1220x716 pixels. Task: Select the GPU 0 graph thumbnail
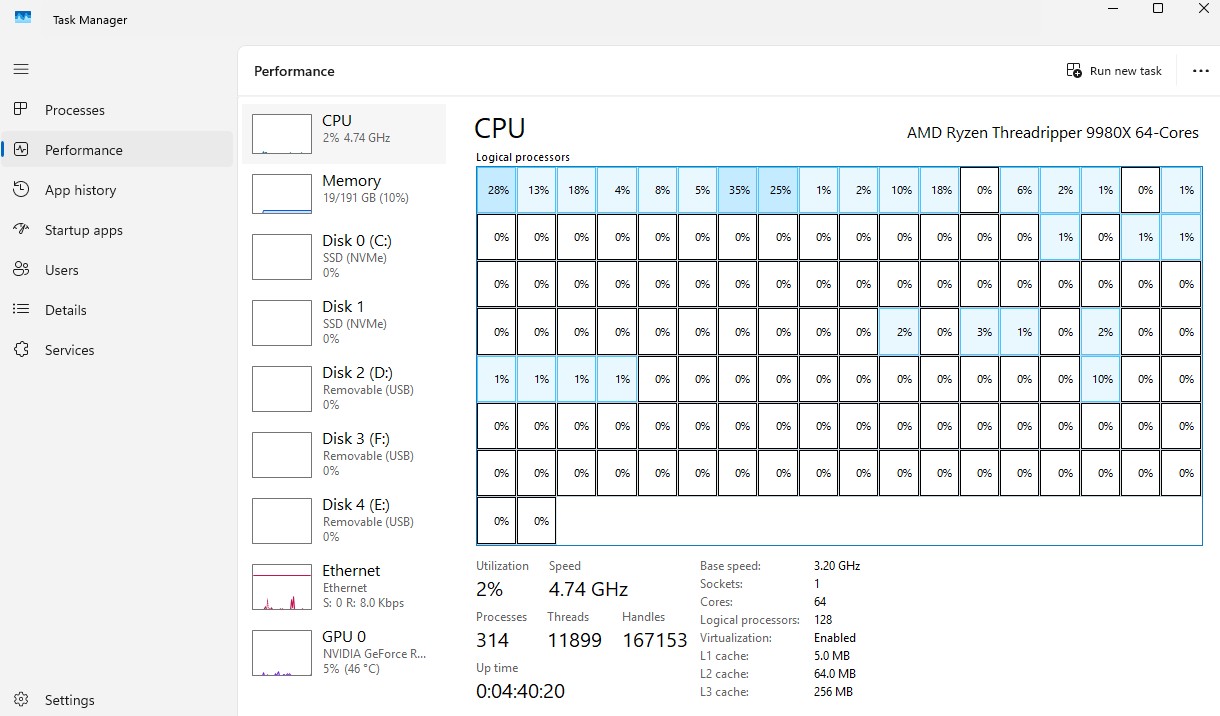pos(281,653)
